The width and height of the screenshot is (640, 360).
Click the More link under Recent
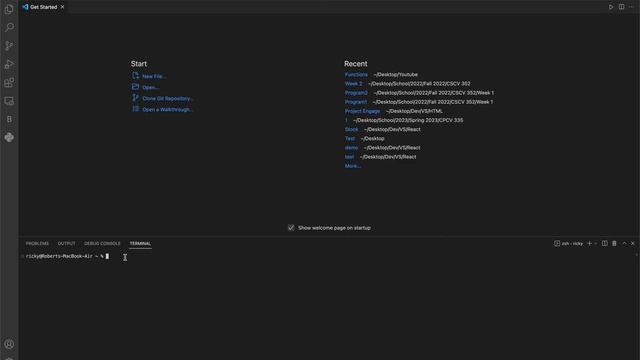click(x=353, y=166)
